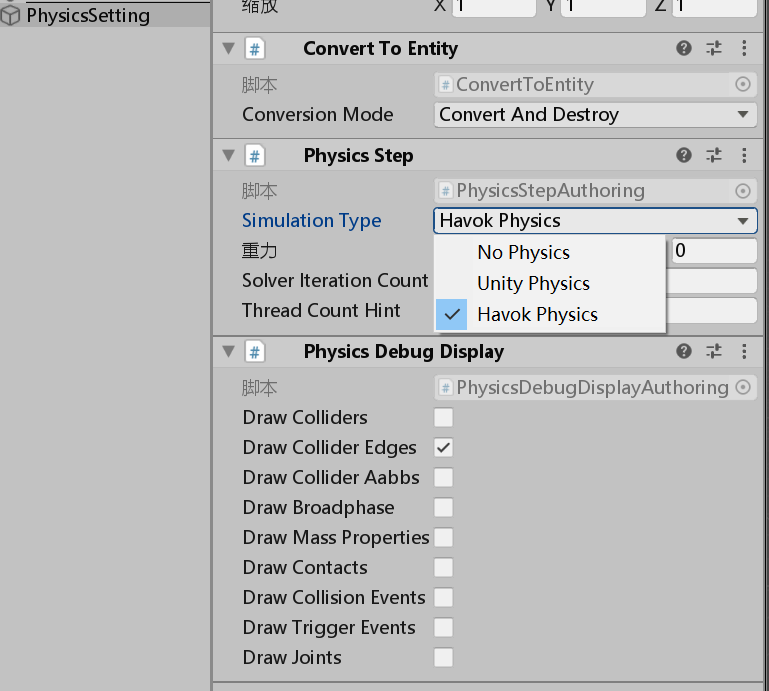Open the Conversion Mode dropdown

[595, 115]
